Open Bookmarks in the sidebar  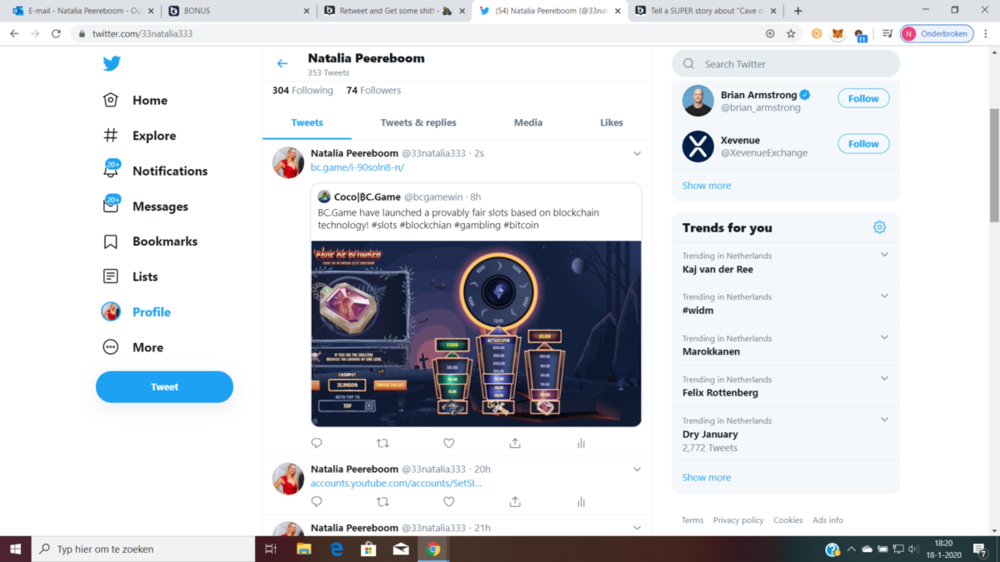(164, 241)
